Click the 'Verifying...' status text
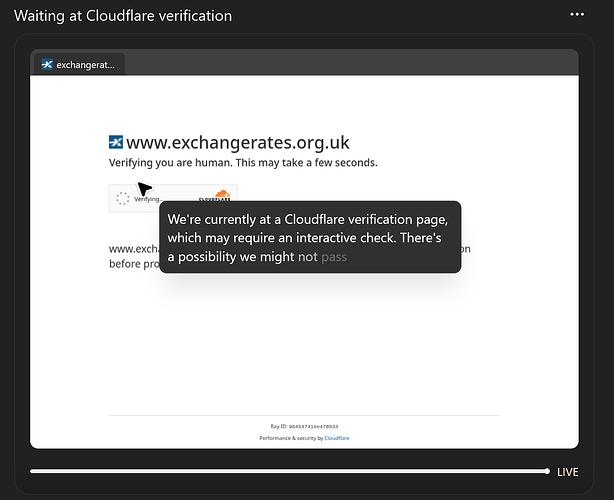 click(x=148, y=199)
